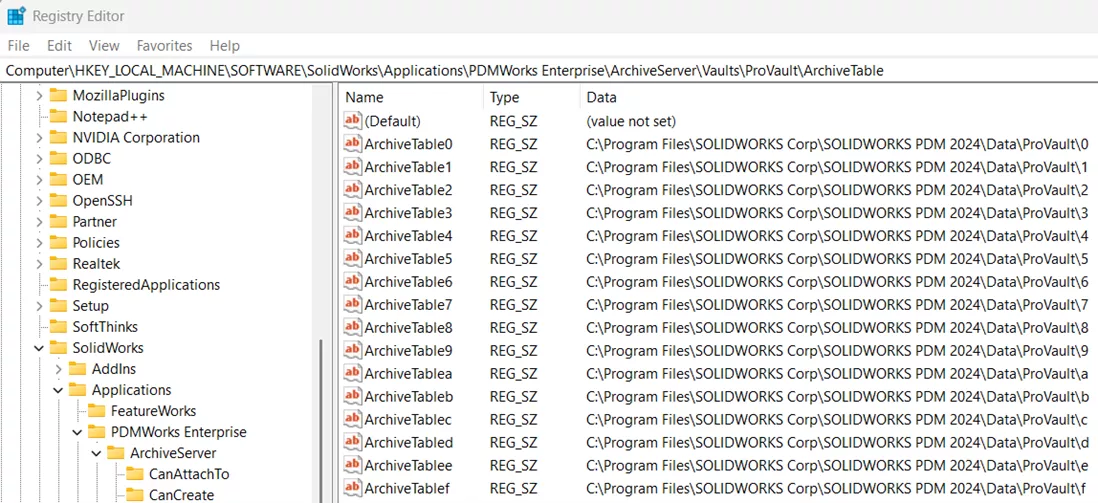The image size is (1098, 503).
Task: Click the Registry Editor app icon in title bar
Action: [x=17, y=16]
